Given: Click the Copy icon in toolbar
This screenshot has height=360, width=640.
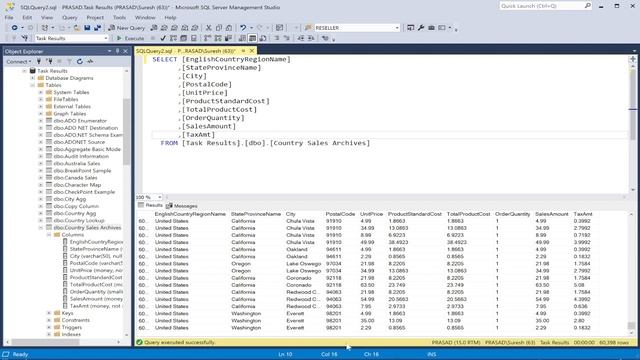Looking at the screenshot, I should point(219,28).
